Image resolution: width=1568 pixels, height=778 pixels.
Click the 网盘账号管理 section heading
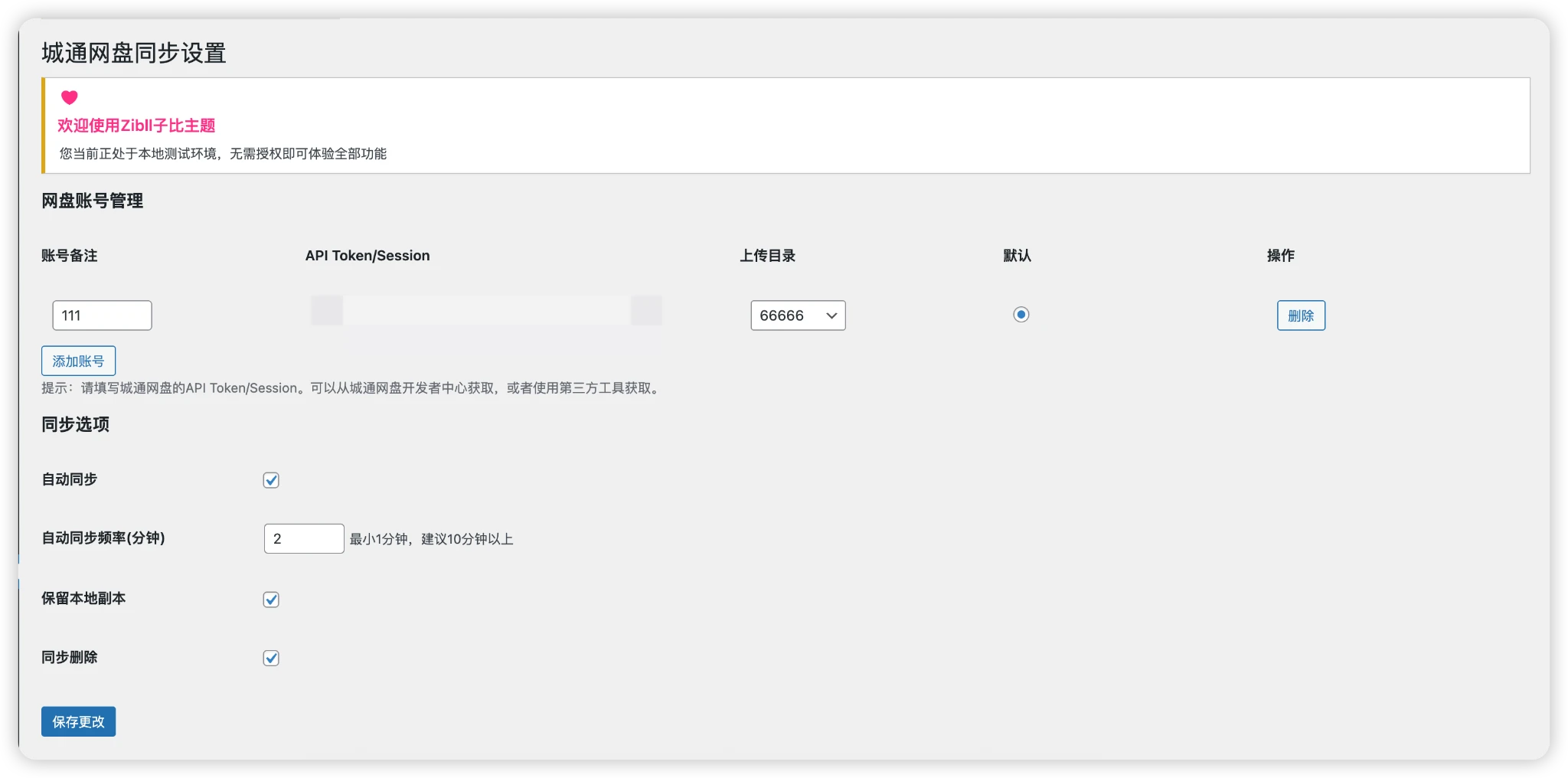click(x=92, y=201)
